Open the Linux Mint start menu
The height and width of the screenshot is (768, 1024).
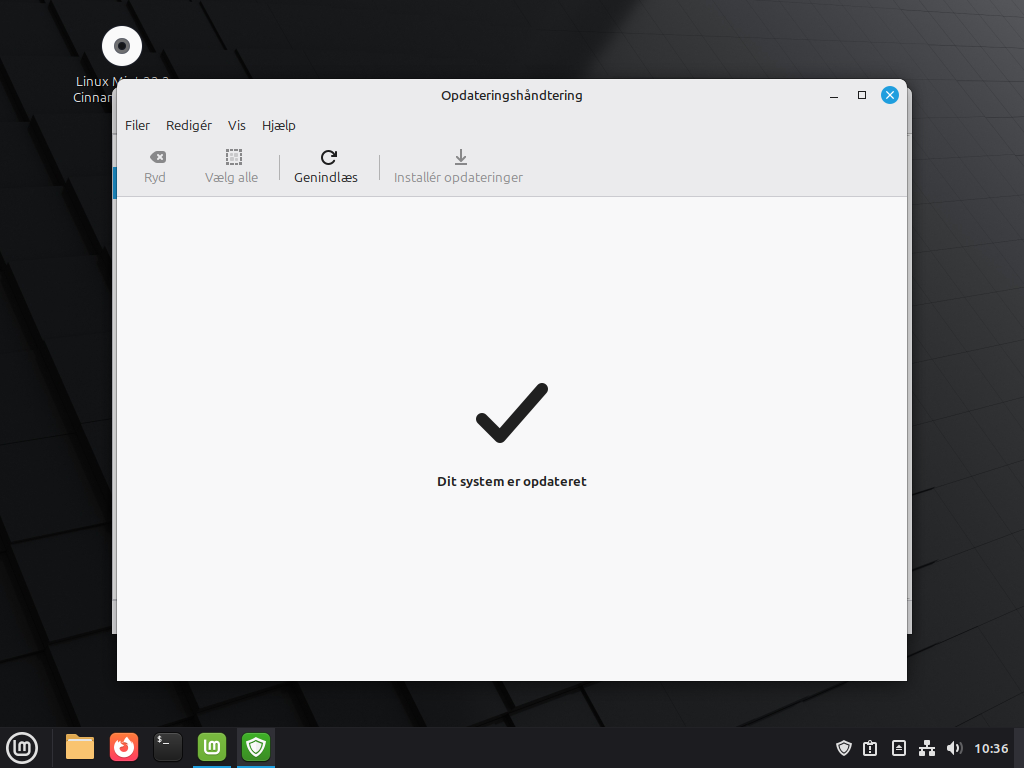pyautogui.click(x=22, y=747)
